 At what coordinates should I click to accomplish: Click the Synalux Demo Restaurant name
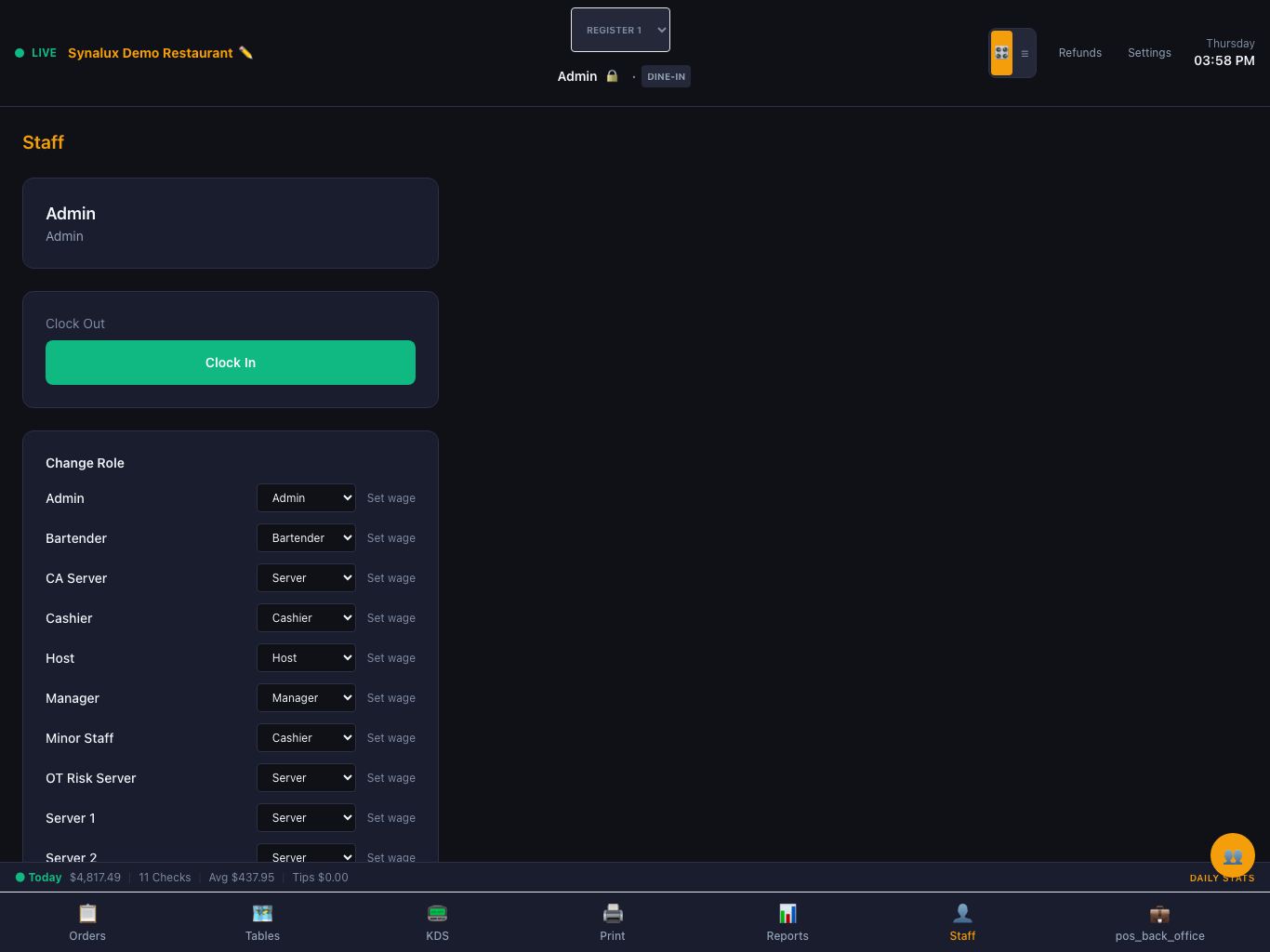click(x=151, y=53)
